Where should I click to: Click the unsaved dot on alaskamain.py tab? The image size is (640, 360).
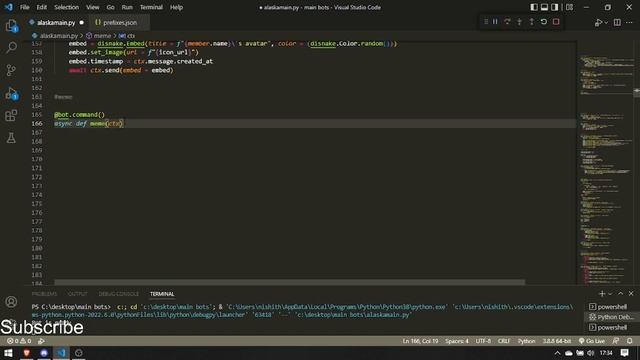pos(82,22)
